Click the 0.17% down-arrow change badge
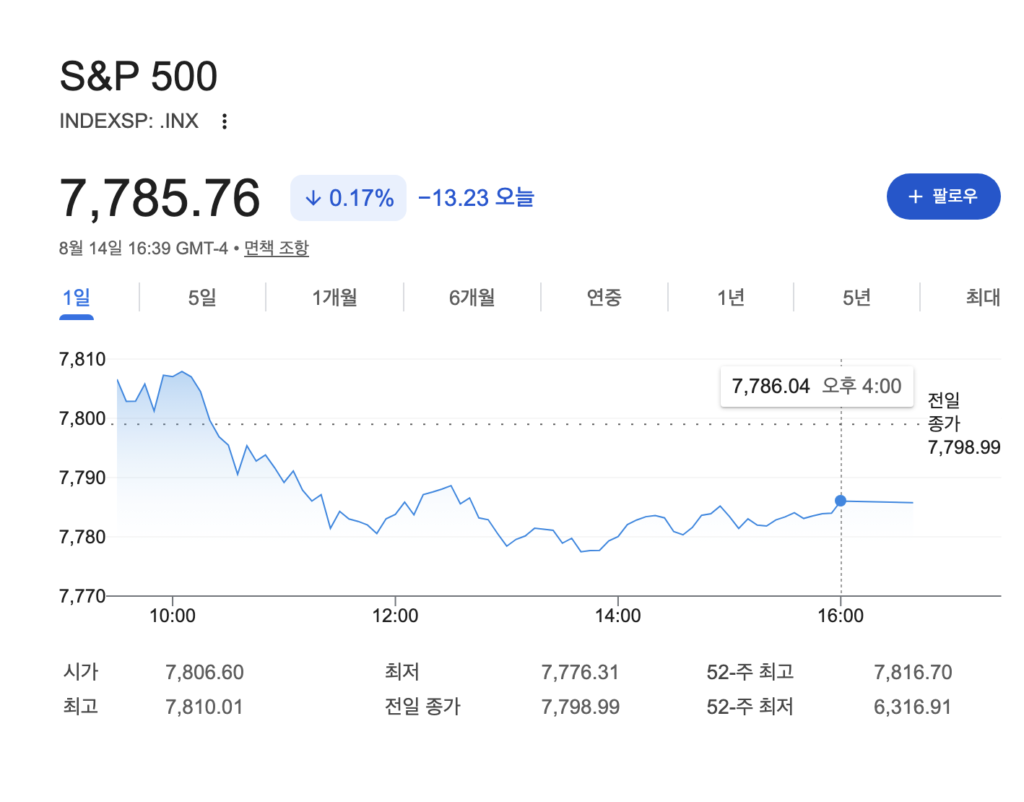Image resolution: width=1024 pixels, height=802 pixels. click(x=348, y=198)
